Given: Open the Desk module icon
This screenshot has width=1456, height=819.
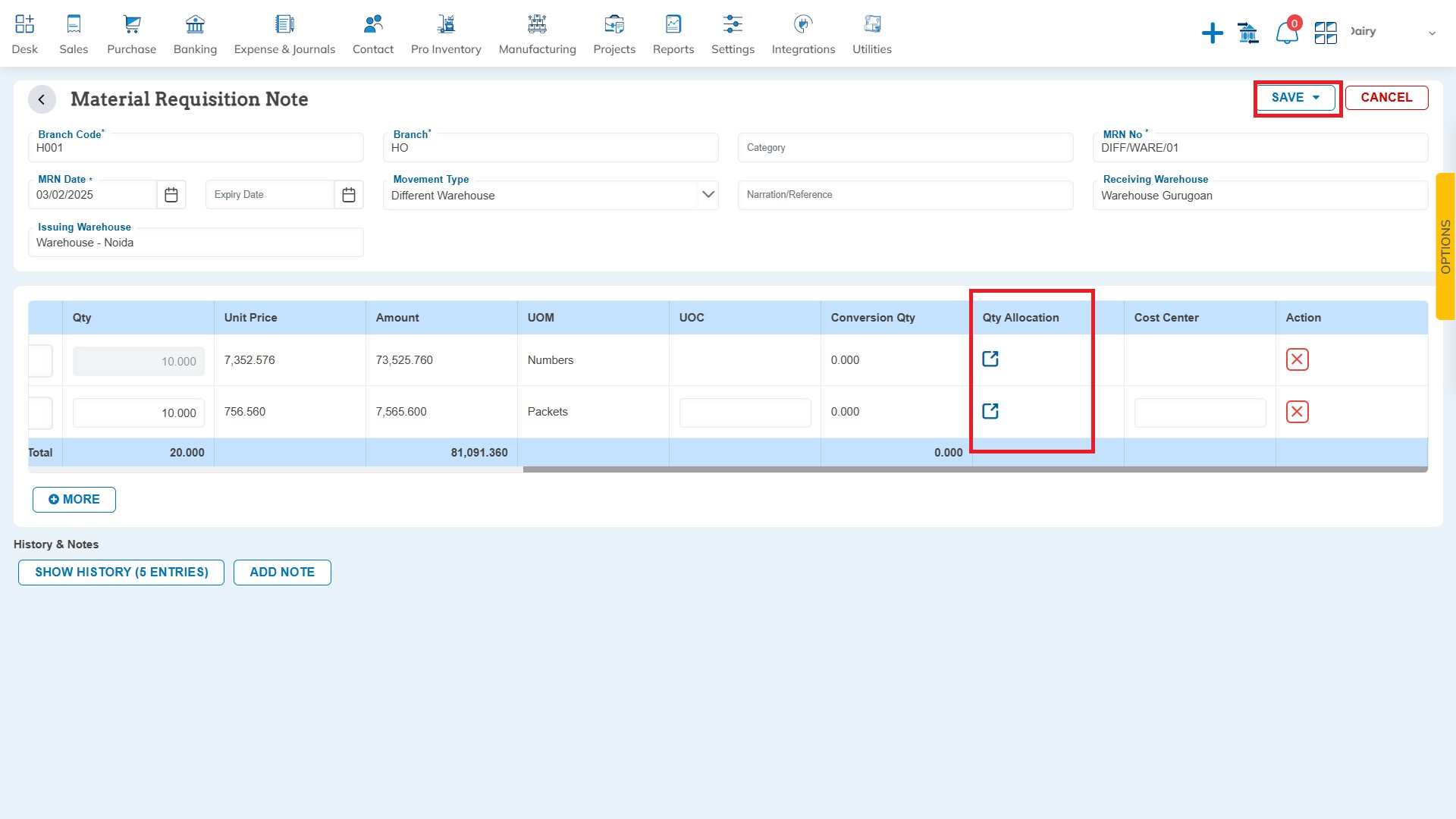Looking at the screenshot, I should [24, 34].
